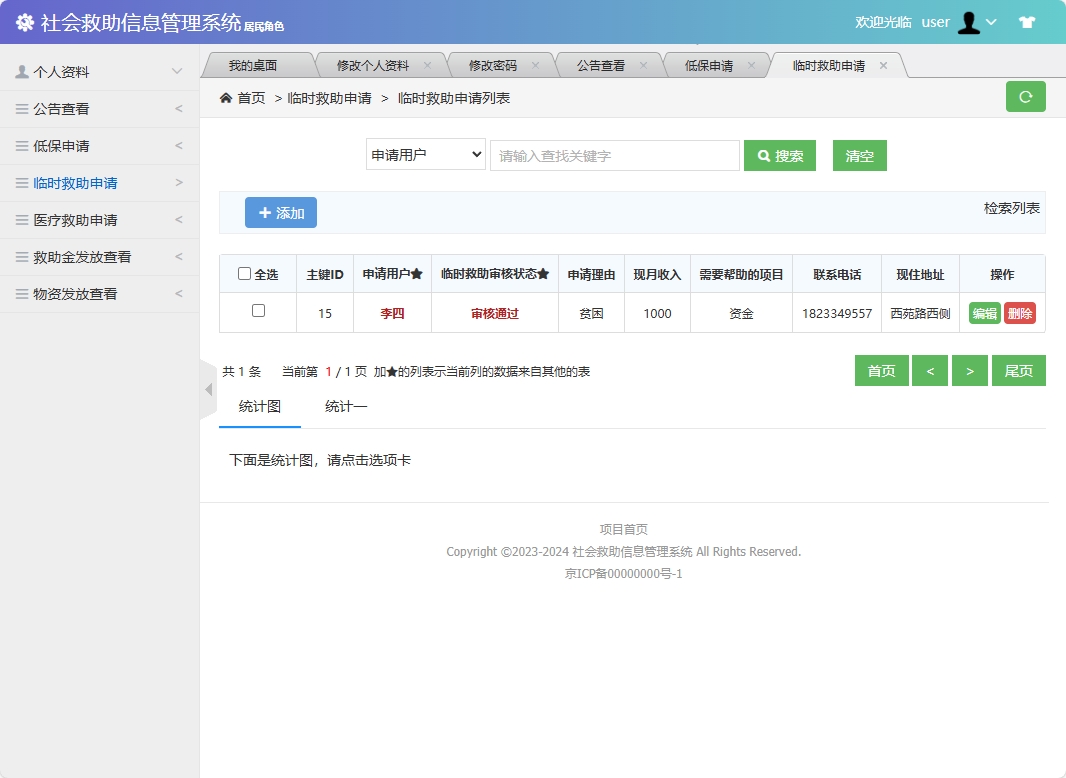Screen dimensions: 1066x778
Task: Open the 统计一 tab below the table
Action: (x=345, y=407)
